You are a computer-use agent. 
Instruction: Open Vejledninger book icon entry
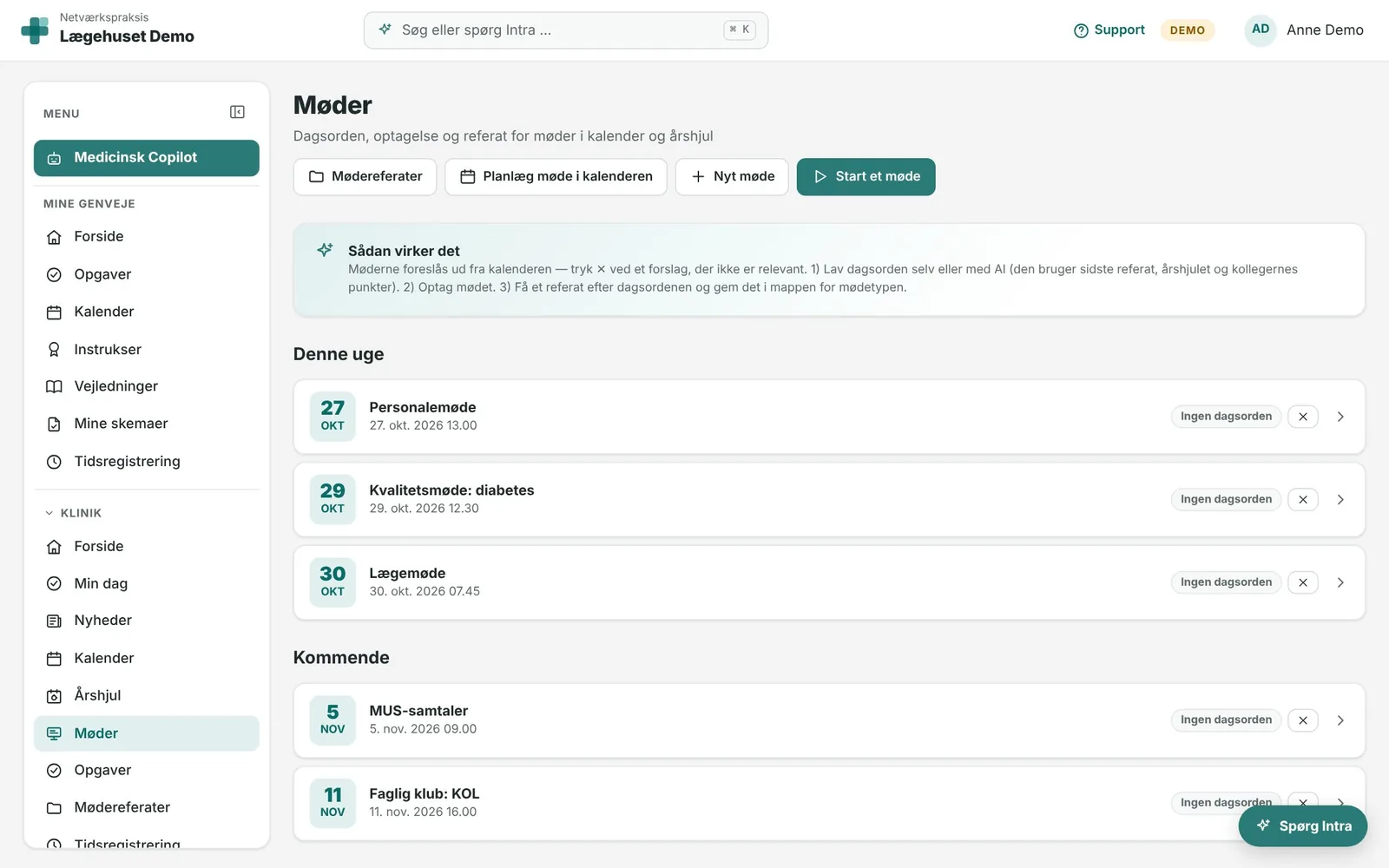147,386
